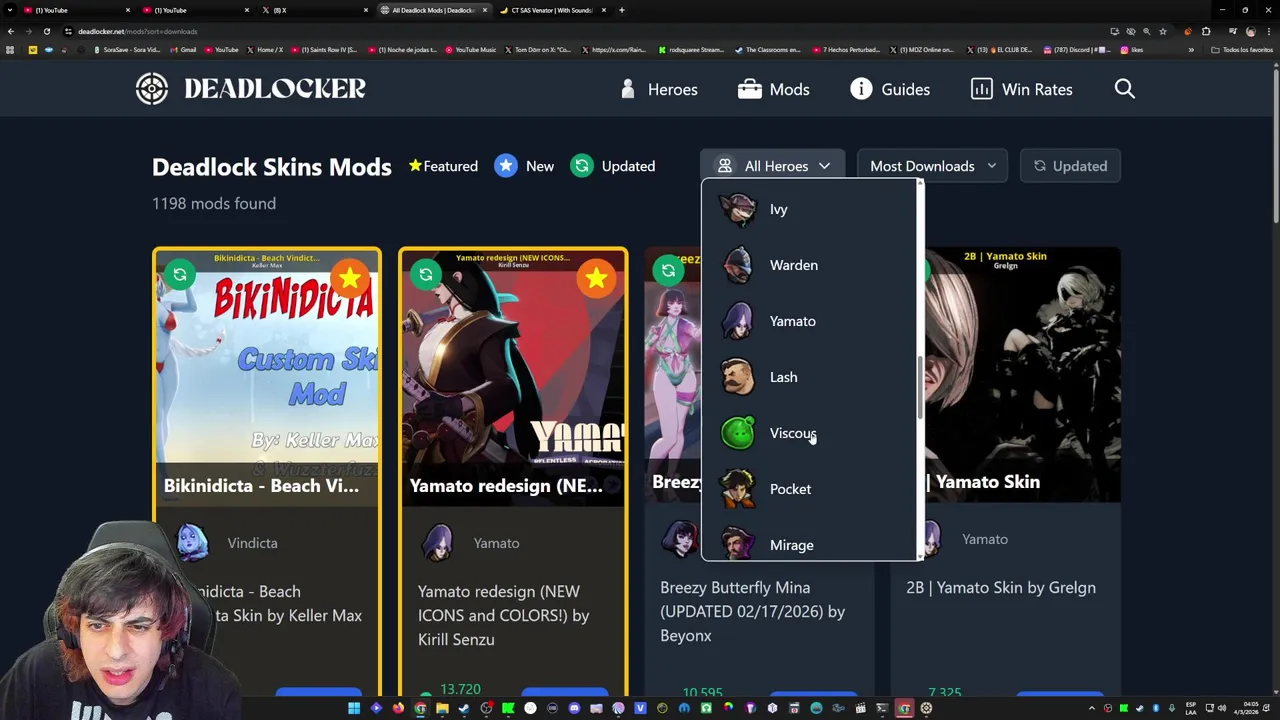Click green updated badge on Bikinidicta card
This screenshot has width=1280, height=720.
point(180,274)
